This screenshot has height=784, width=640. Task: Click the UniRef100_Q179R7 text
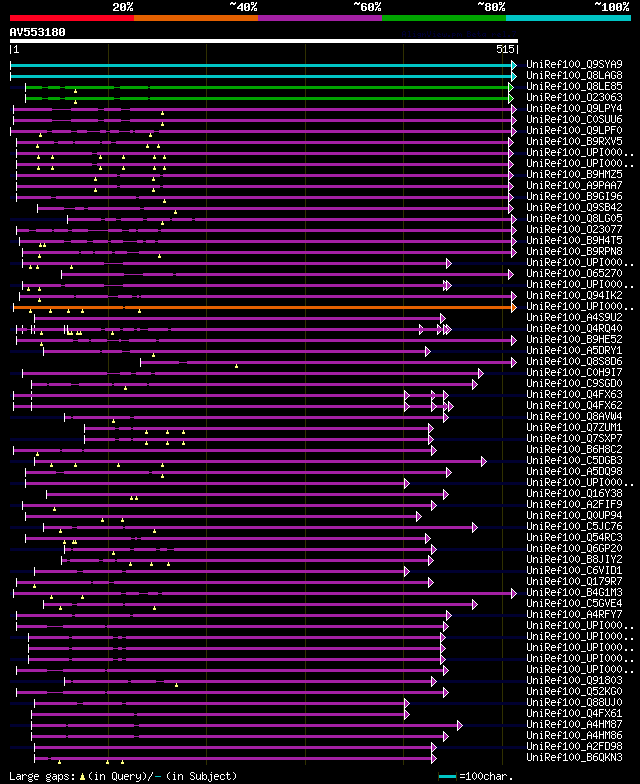point(574,582)
